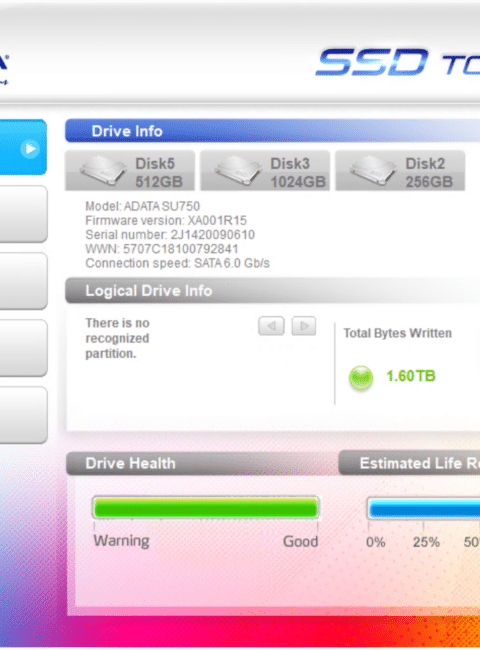Click the Connection speed: SATA 6.0 Gb/s line
This screenshot has width=480, height=650.
point(177,263)
